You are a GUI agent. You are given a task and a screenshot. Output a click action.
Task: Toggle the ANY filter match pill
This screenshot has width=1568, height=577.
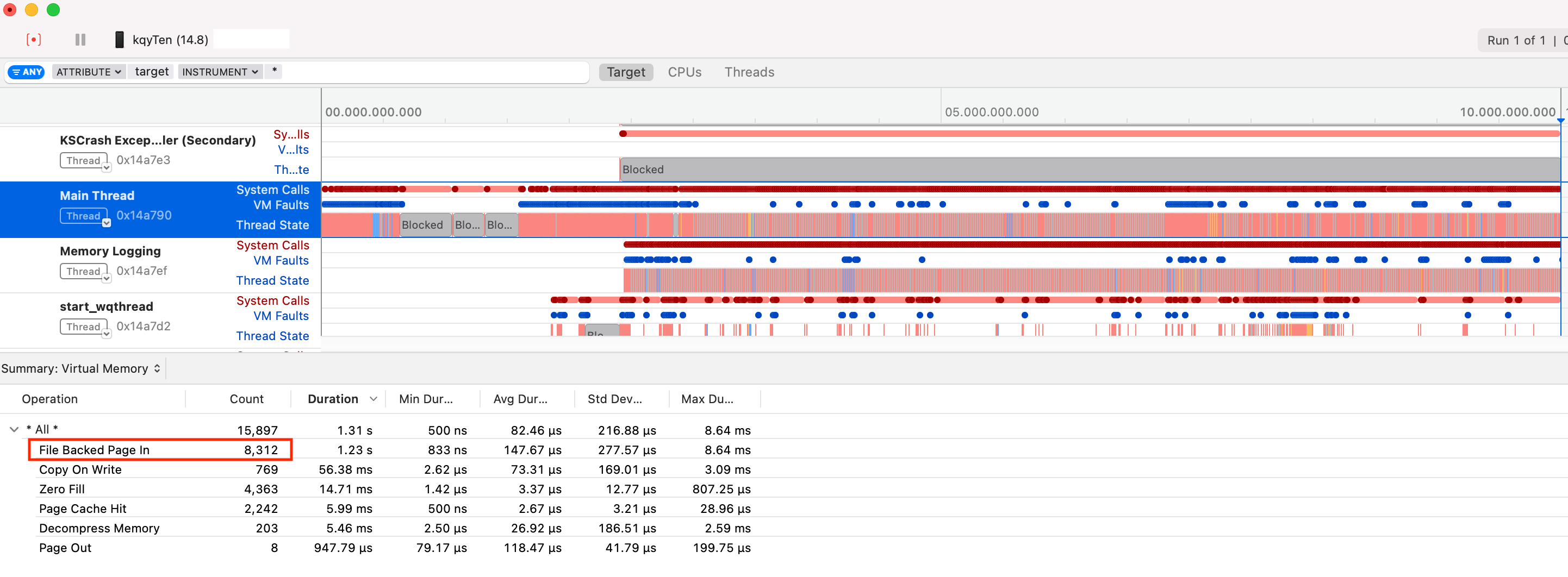[x=26, y=72]
